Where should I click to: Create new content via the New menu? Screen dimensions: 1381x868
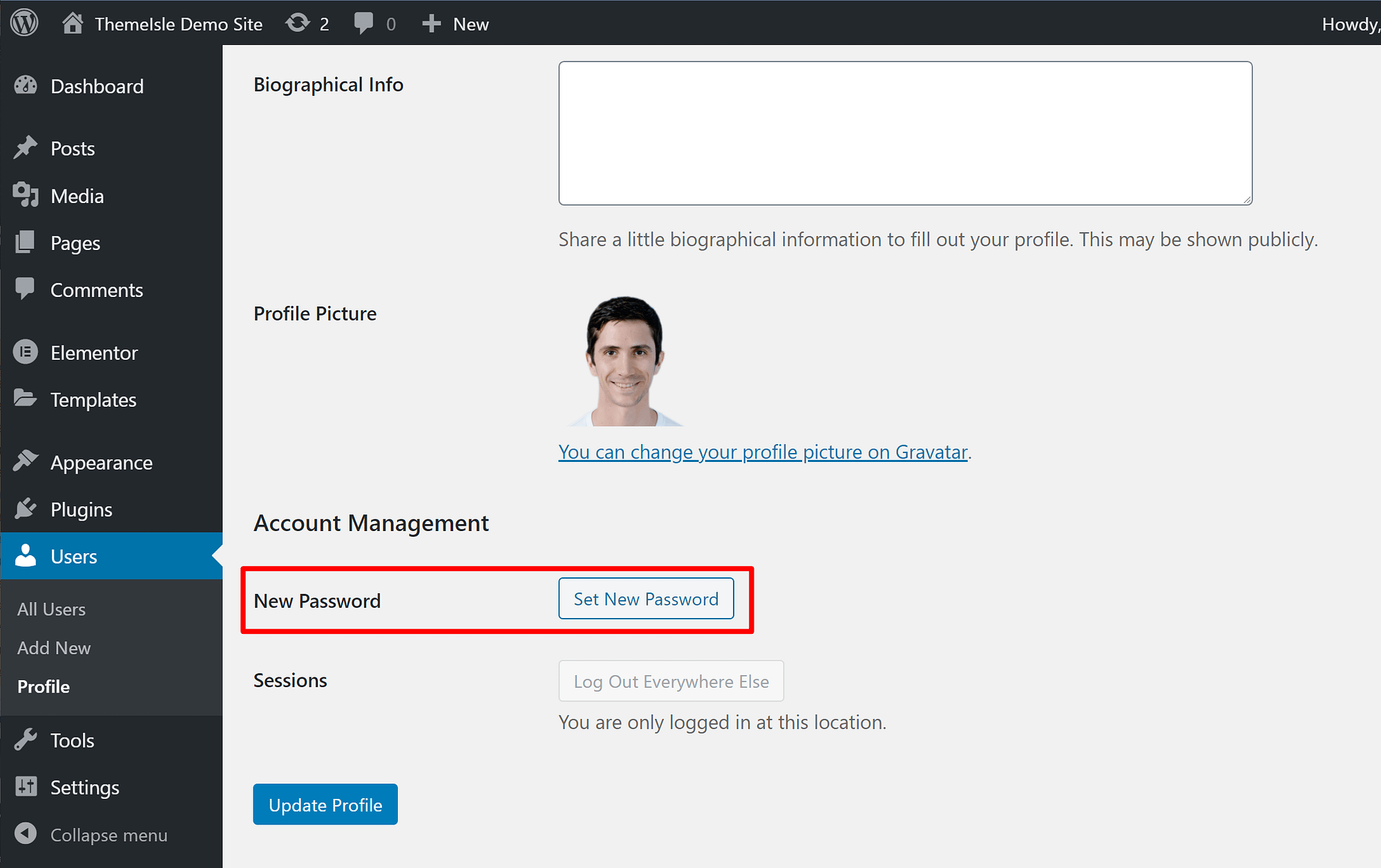(x=455, y=23)
